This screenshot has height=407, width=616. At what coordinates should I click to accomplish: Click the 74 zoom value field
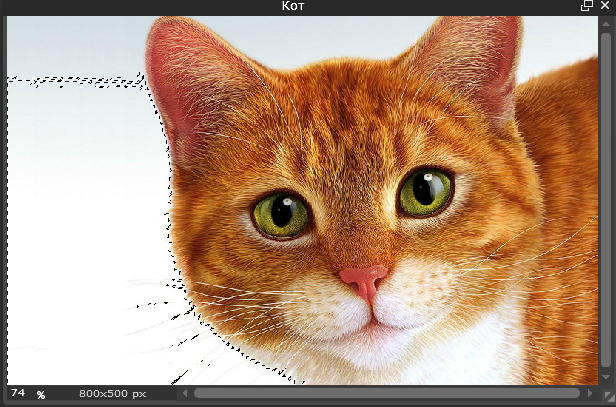tap(18, 393)
